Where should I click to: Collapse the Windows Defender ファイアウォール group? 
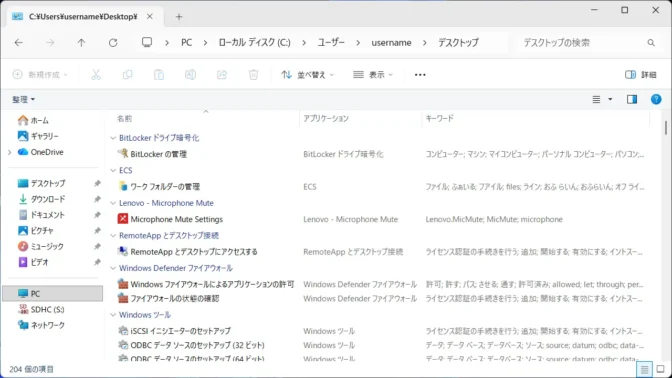(113, 268)
